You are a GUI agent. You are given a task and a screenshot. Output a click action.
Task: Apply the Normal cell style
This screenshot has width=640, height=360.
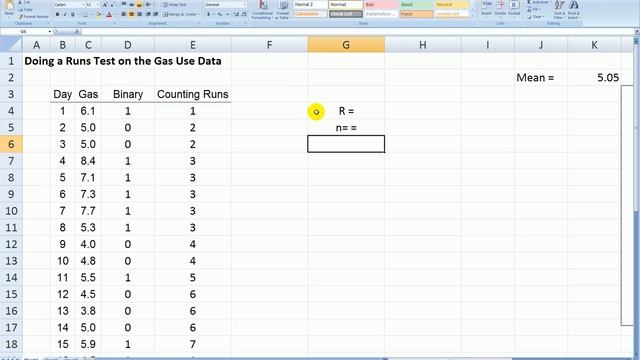point(346,4)
